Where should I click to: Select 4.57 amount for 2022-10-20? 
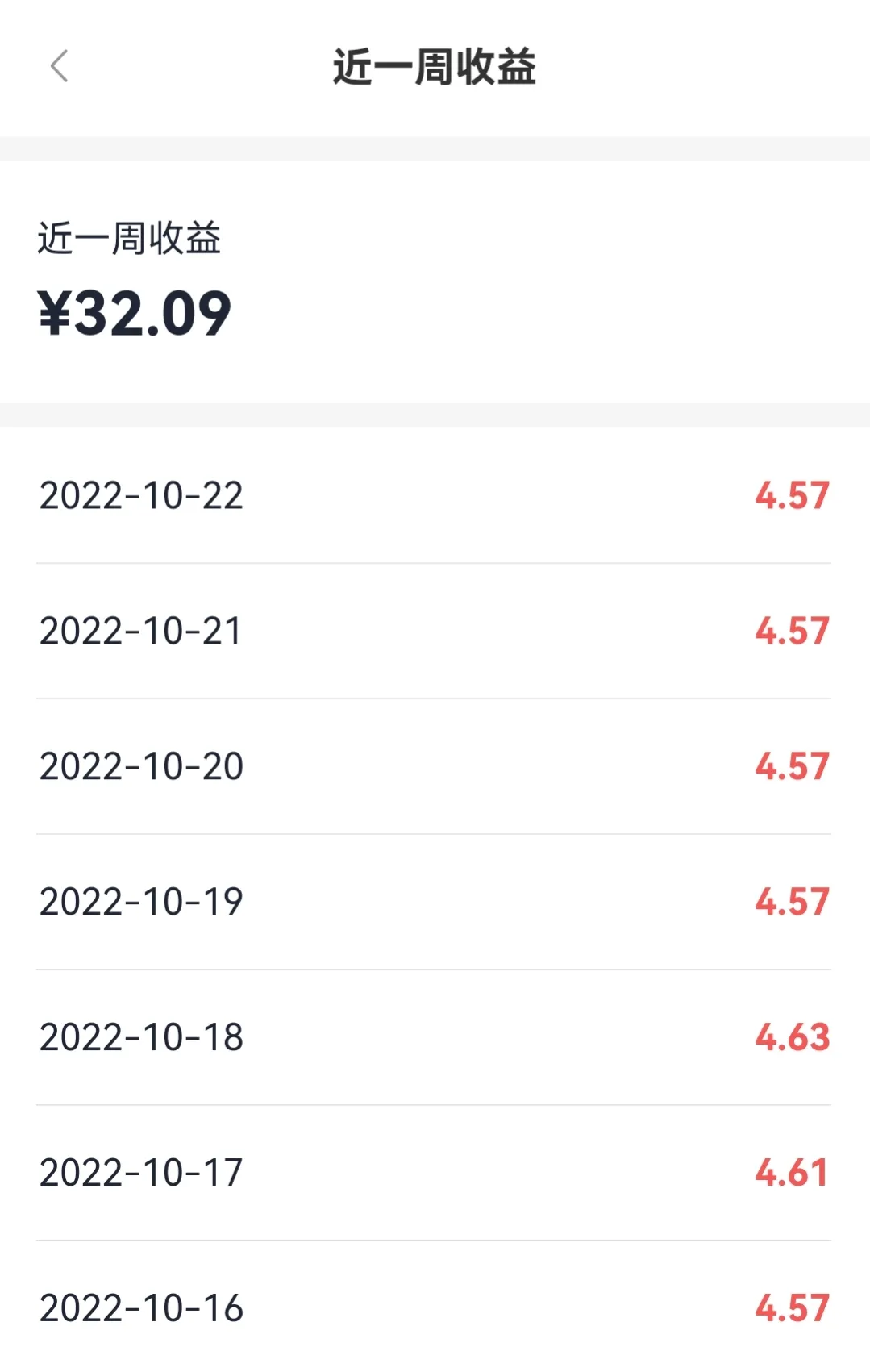click(793, 766)
